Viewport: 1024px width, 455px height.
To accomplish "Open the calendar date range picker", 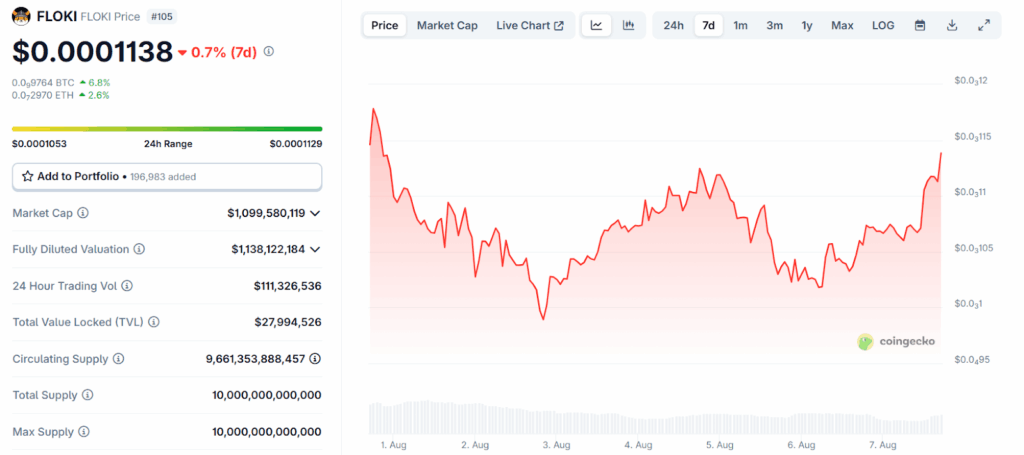I will click(920, 25).
